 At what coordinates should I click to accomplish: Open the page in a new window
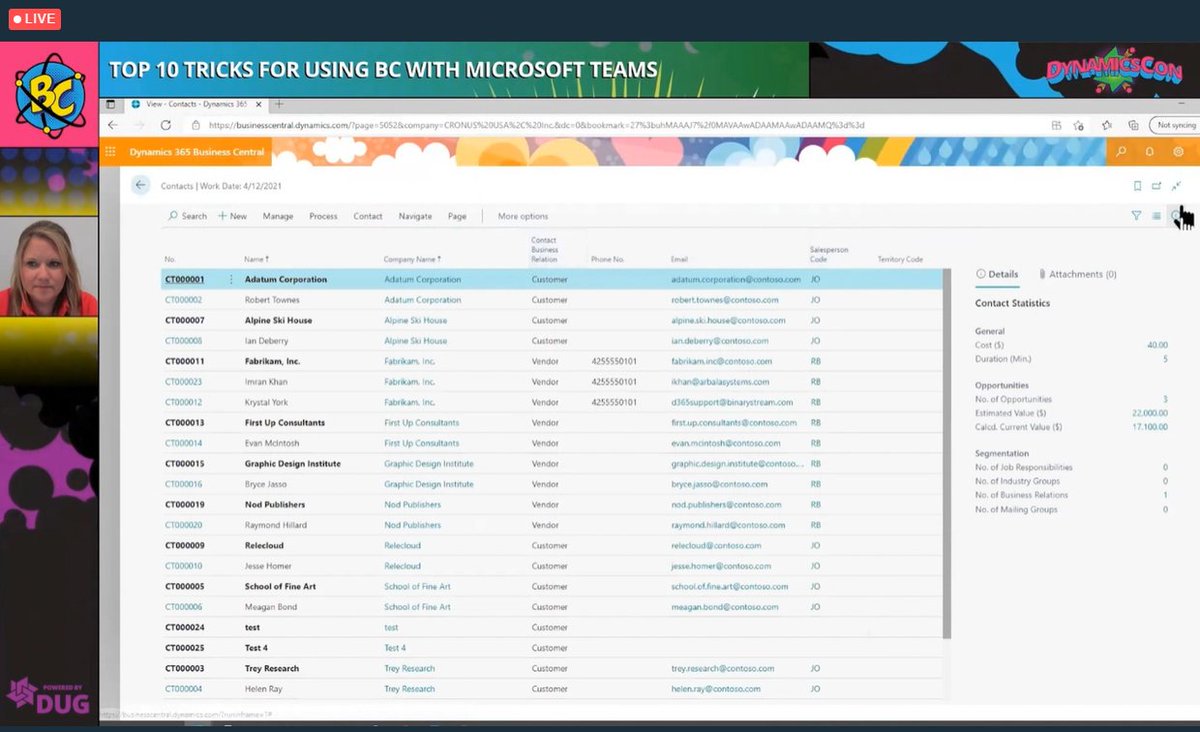1157,186
